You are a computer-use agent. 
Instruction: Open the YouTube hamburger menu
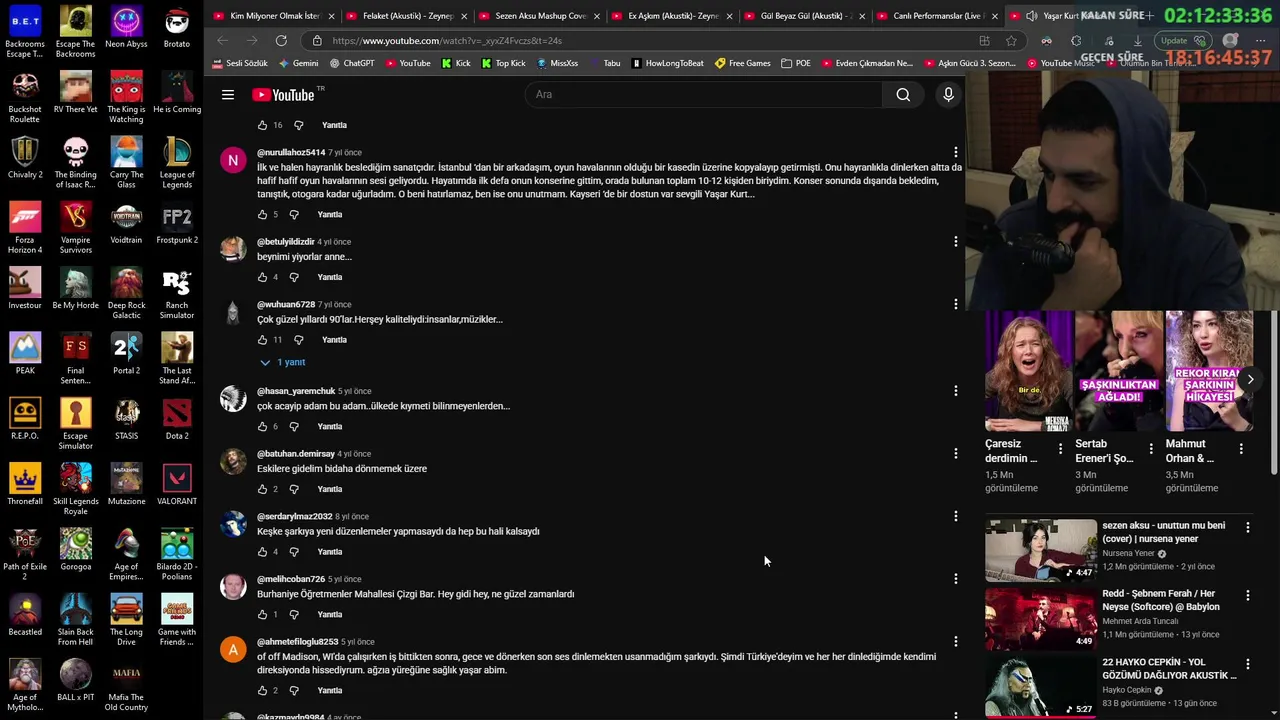tap(228, 95)
